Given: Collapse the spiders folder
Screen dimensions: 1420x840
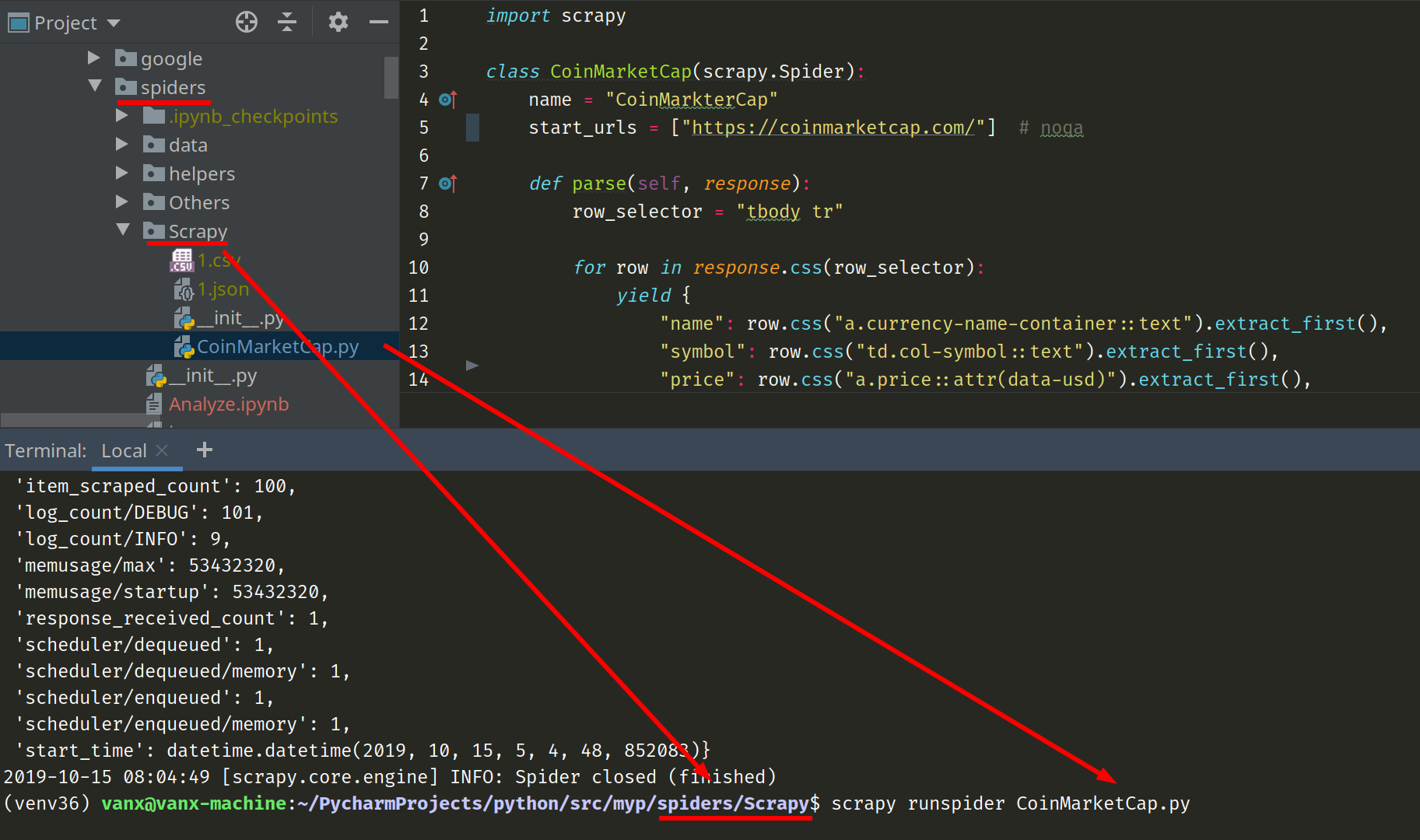Looking at the screenshot, I should pyautogui.click(x=95, y=86).
